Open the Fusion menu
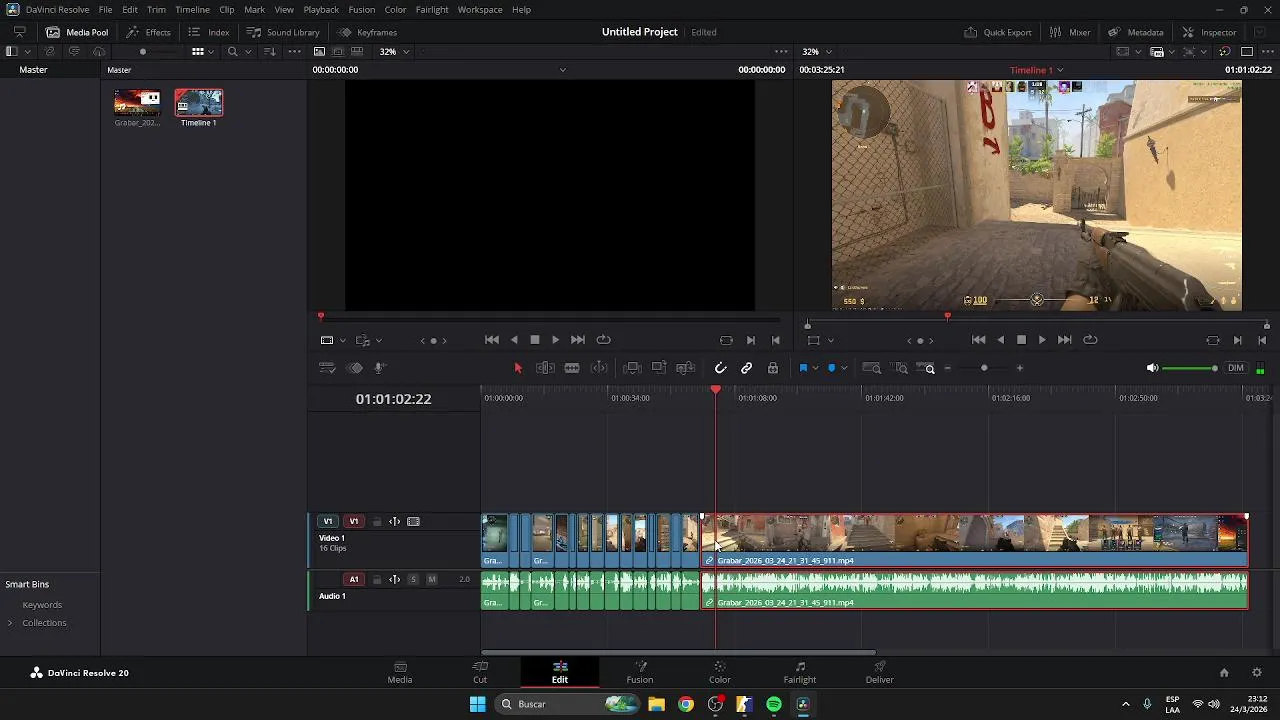This screenshot has width=1280, height=720. [x=362, y=9]
